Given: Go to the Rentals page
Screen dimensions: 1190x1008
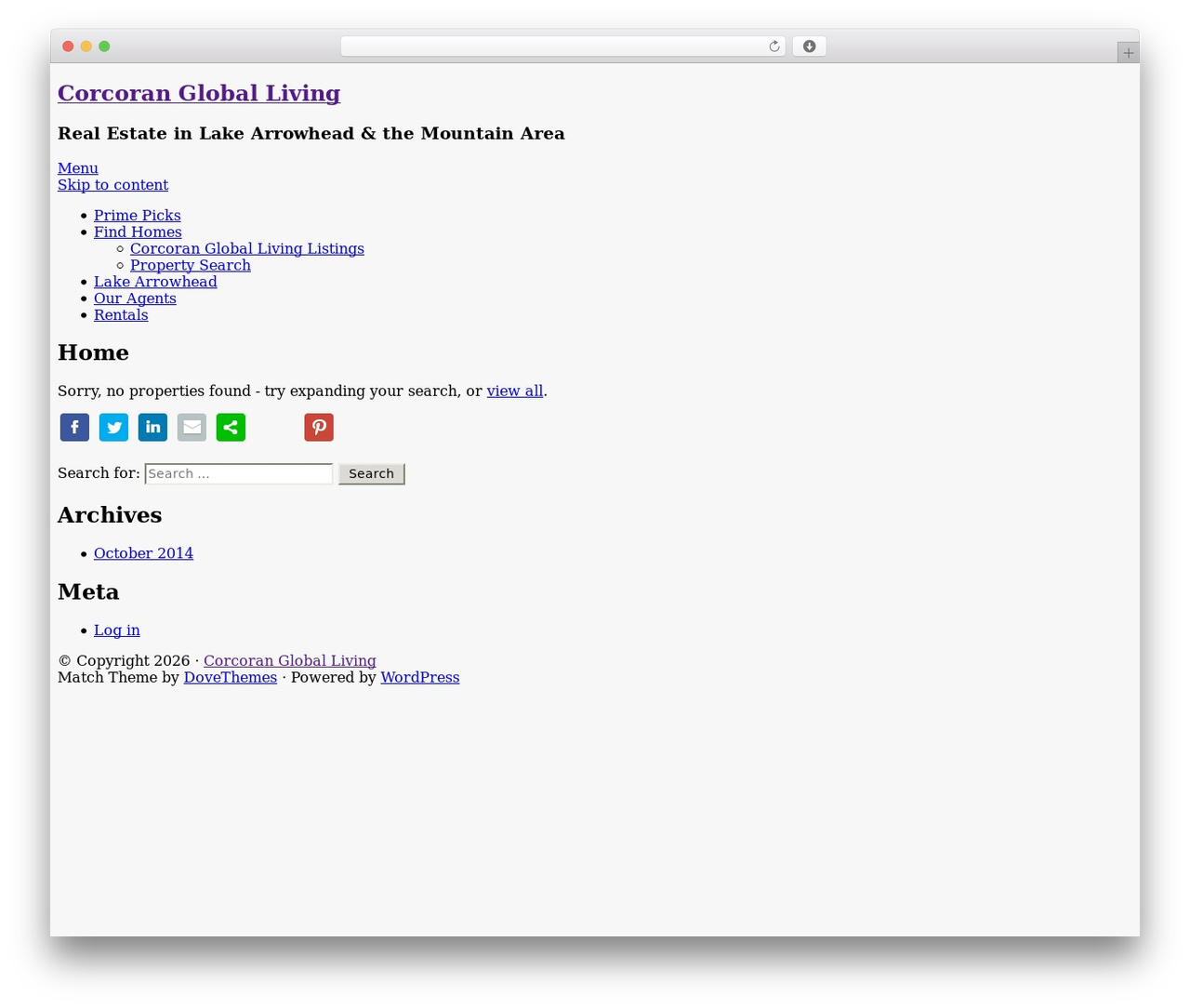Looking at the screenshot, I should coord(121,315).
